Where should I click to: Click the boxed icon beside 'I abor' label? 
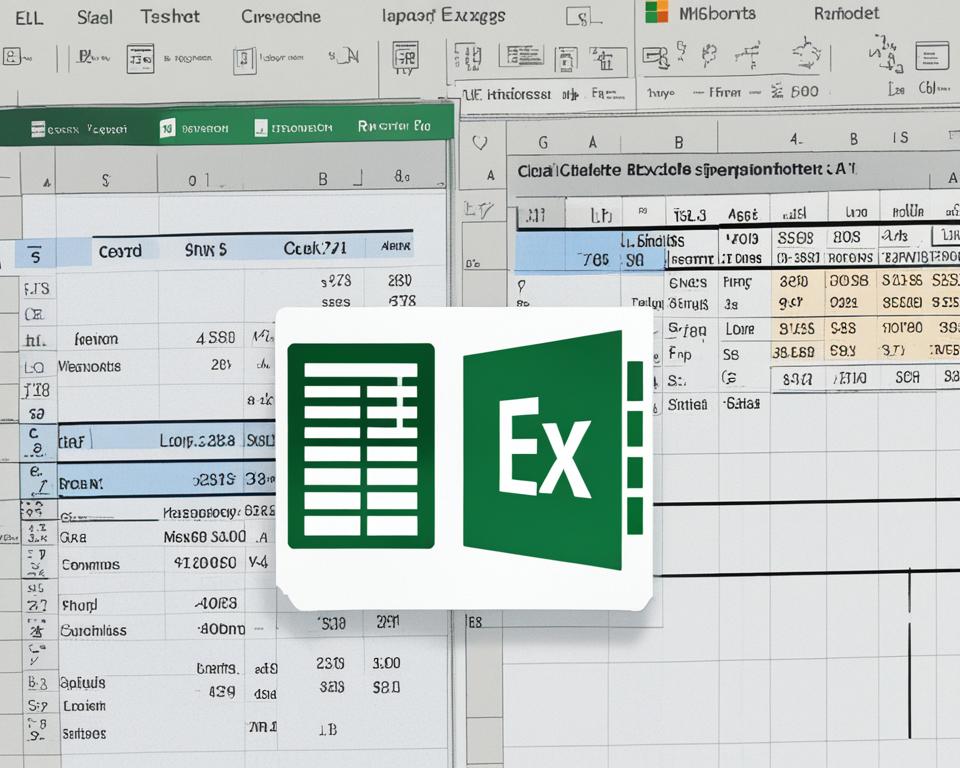click(244, 60)
